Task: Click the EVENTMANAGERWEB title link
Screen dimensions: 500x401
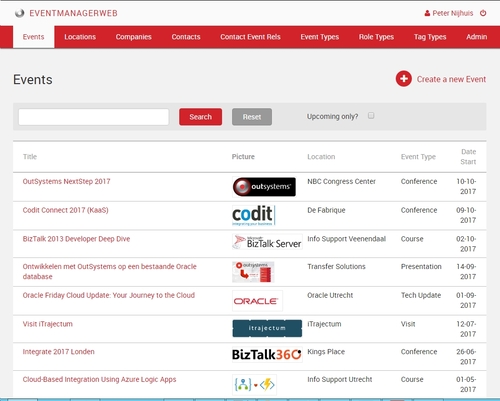Action: click(73, 13)
